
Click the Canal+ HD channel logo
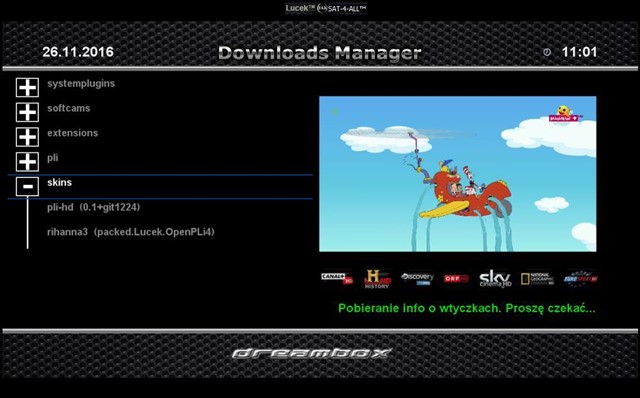coord(337,278)
